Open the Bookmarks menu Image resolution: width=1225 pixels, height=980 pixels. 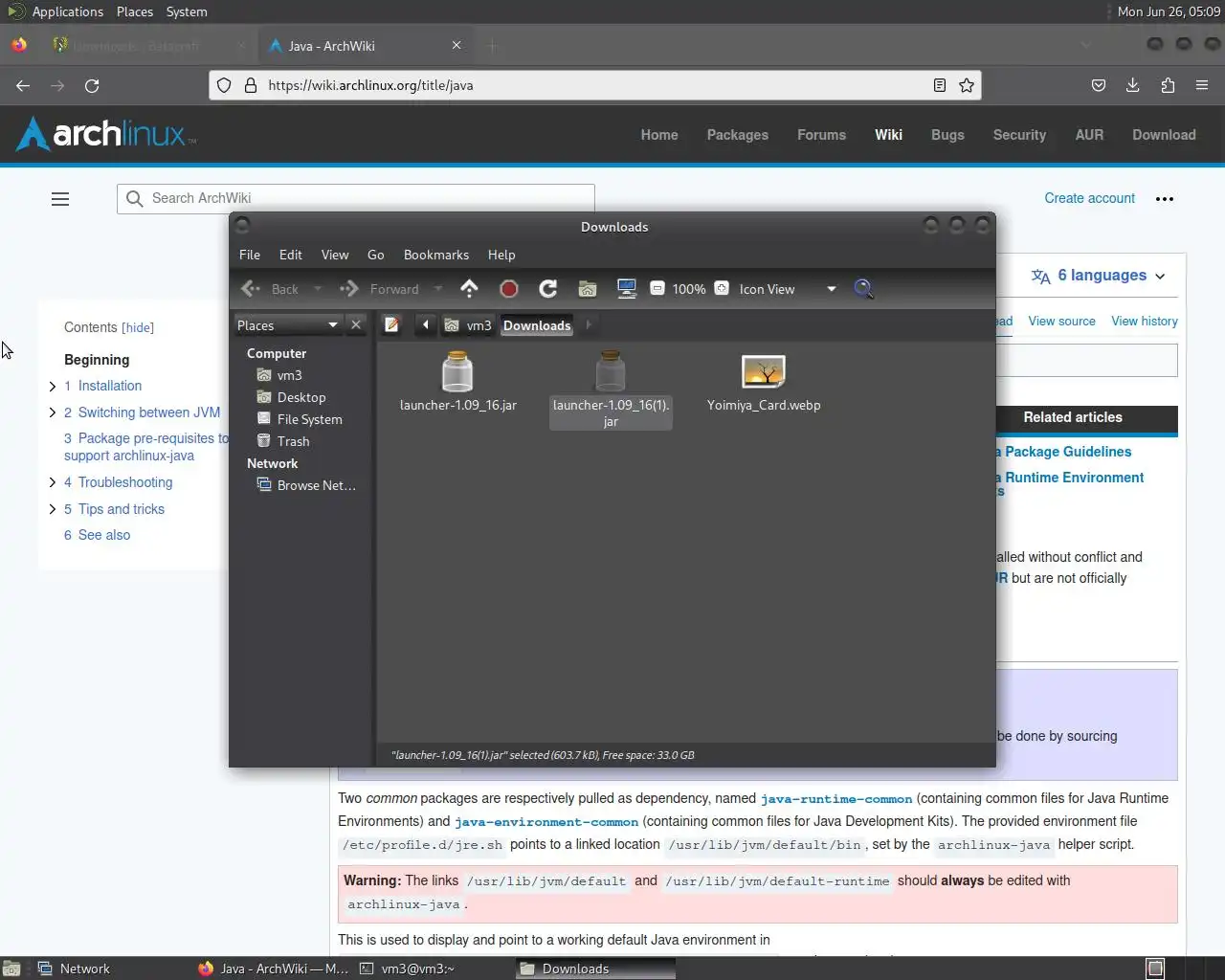click(436, 255)
